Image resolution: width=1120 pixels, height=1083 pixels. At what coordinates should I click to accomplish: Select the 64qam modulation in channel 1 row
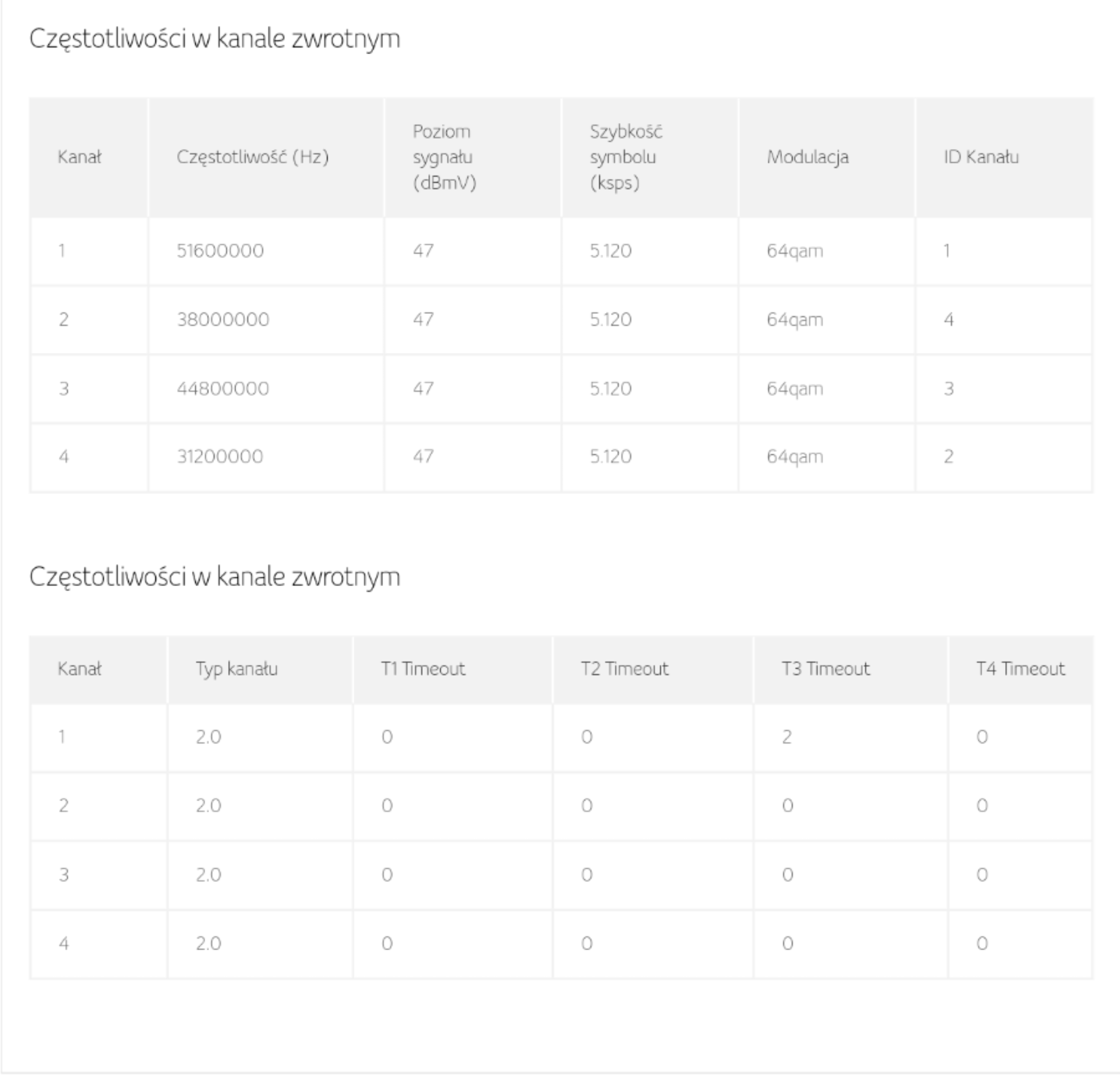[795, 251]
